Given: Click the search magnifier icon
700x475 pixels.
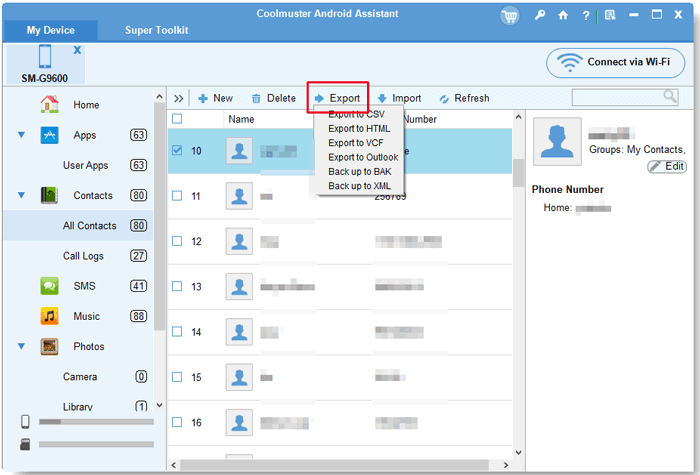Looking at the screenshot, I should coord(670,96).
